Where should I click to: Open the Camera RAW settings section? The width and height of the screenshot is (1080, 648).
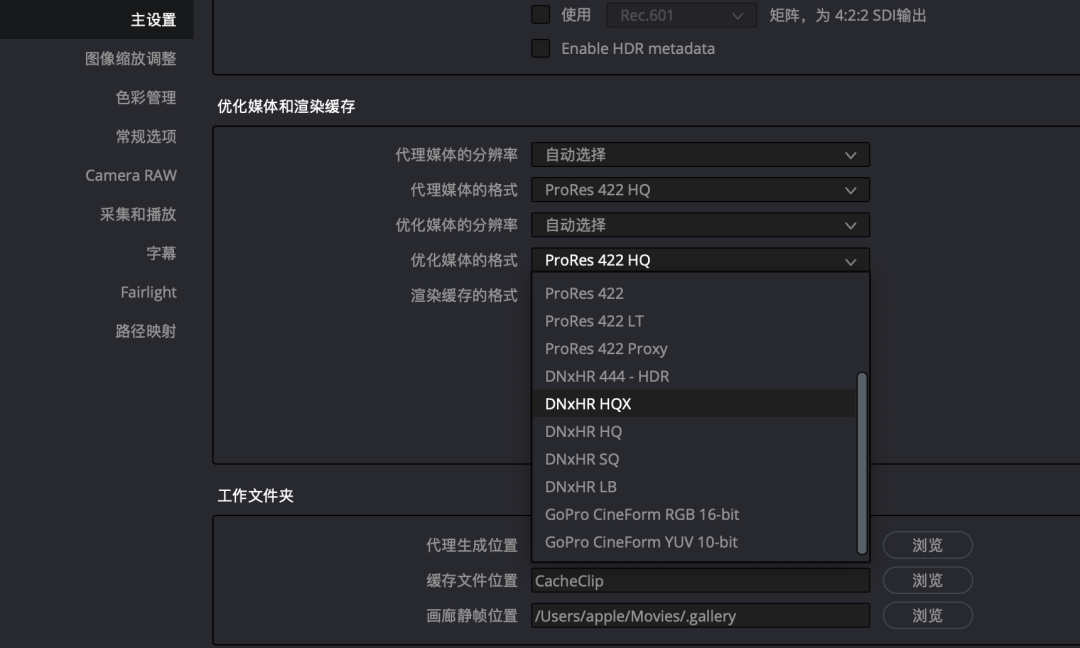coord(131,175)
